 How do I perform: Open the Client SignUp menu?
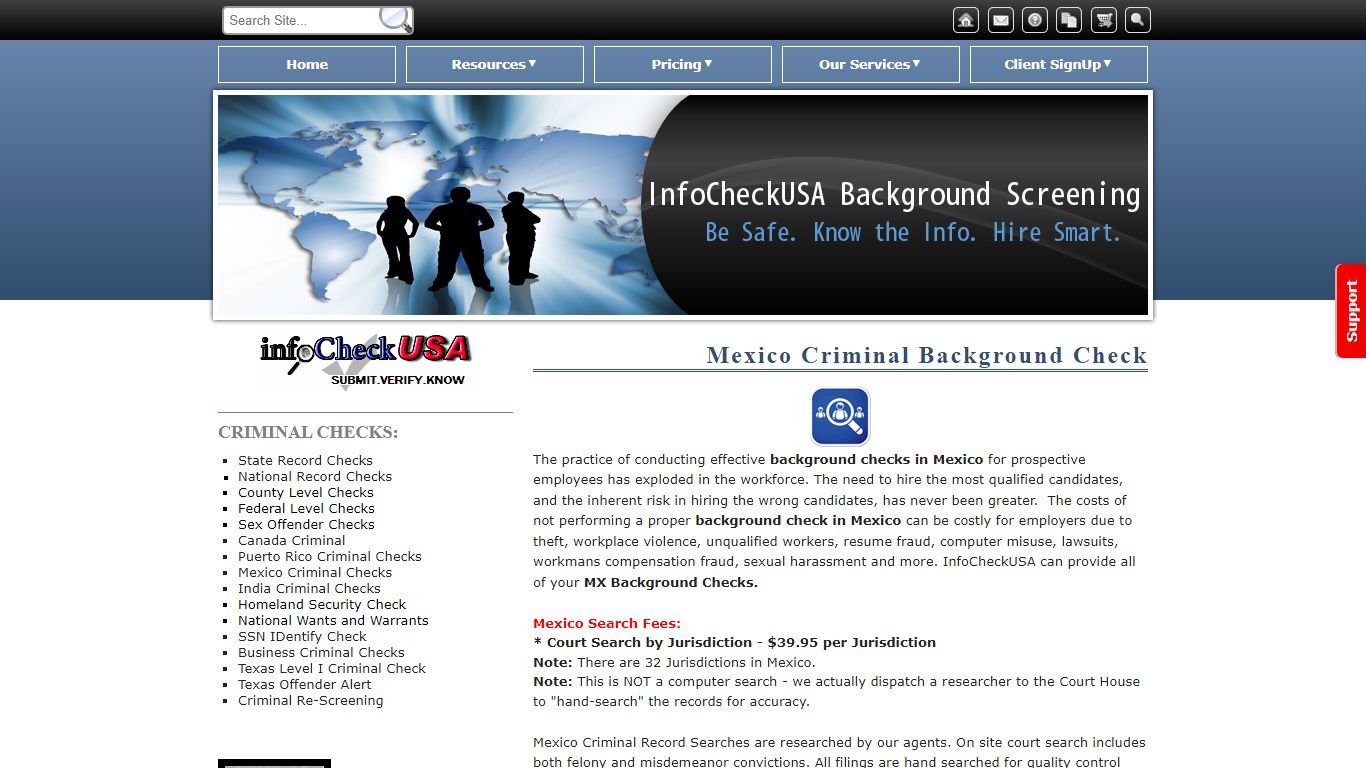click(1058, 64)
